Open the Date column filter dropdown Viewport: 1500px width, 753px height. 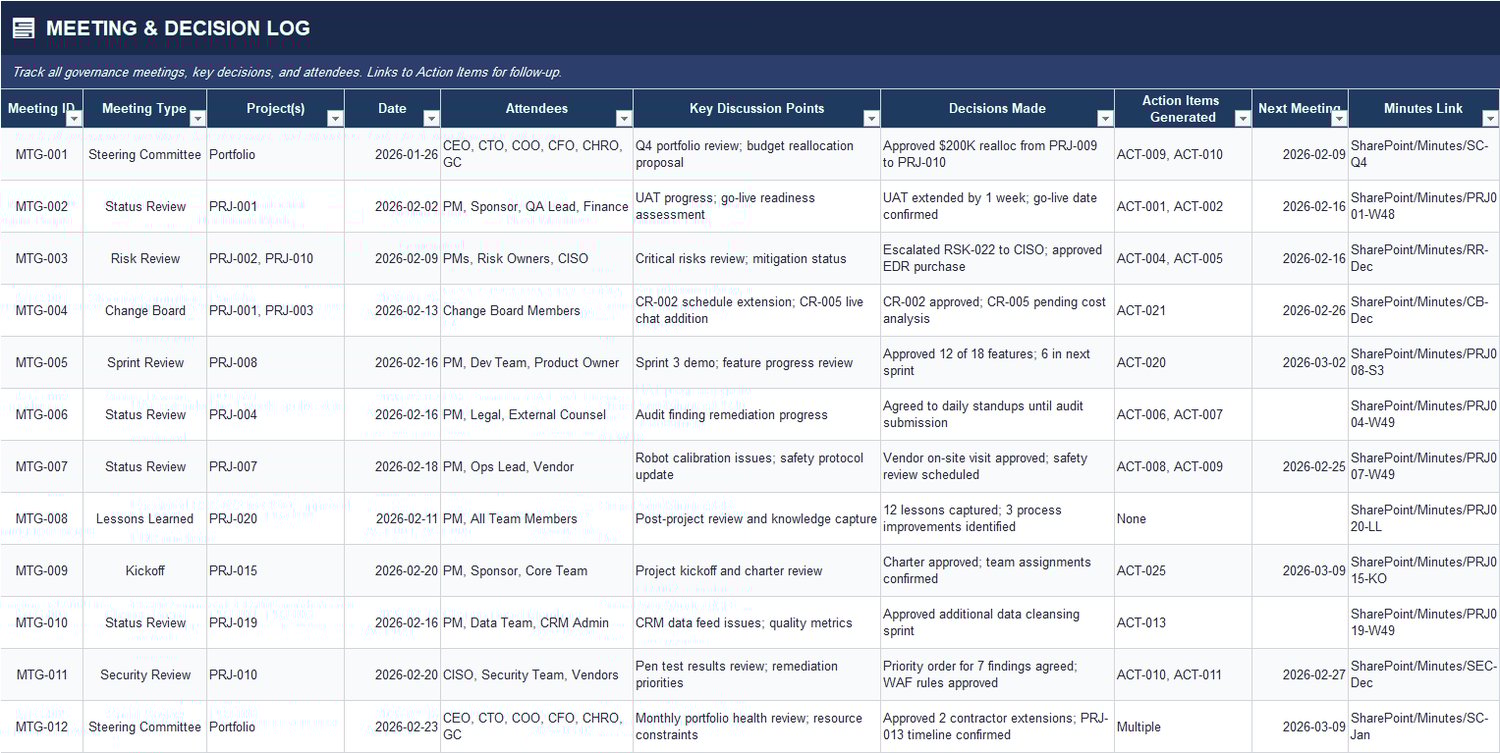[431, 117]
